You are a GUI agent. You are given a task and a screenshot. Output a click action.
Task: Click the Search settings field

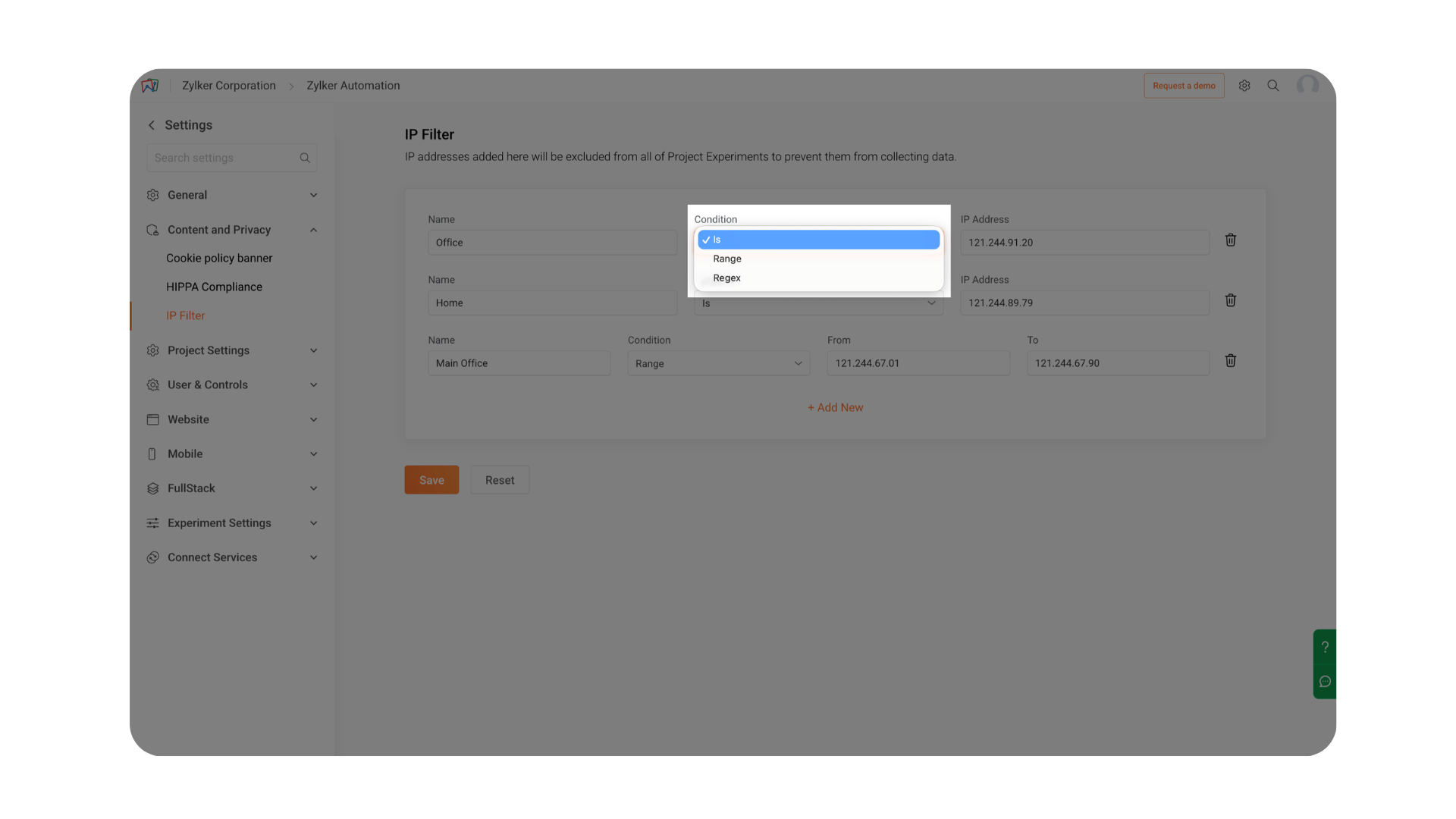(x=224, y=158)
